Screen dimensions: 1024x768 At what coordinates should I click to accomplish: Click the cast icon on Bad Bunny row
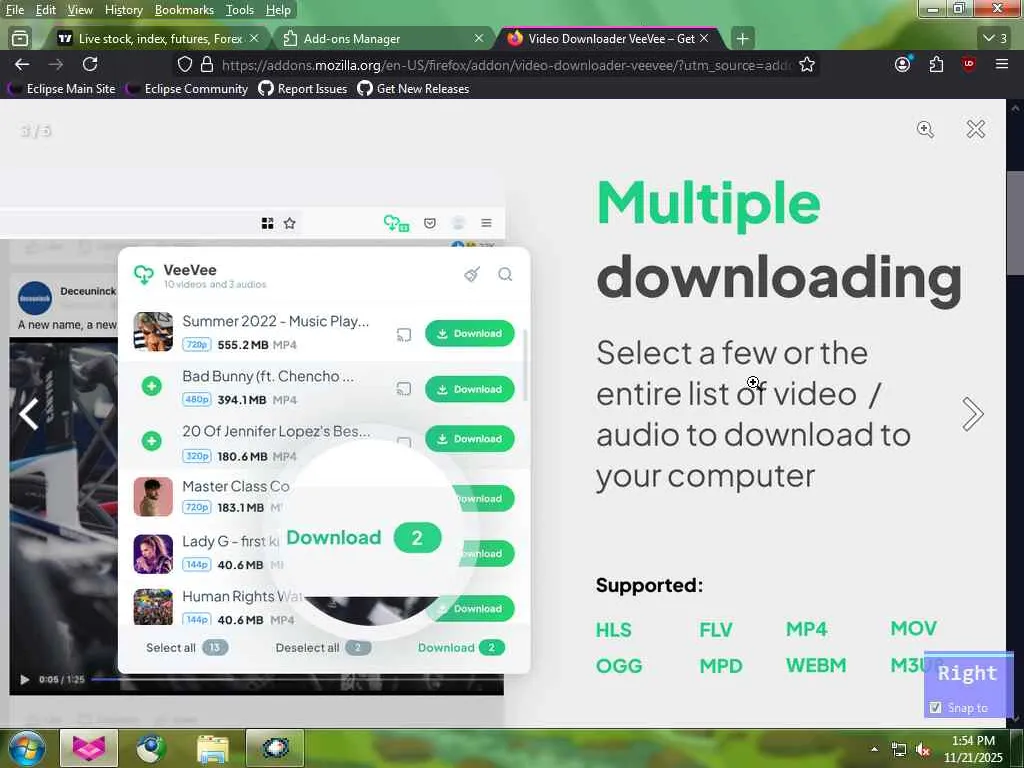[404, 389]
